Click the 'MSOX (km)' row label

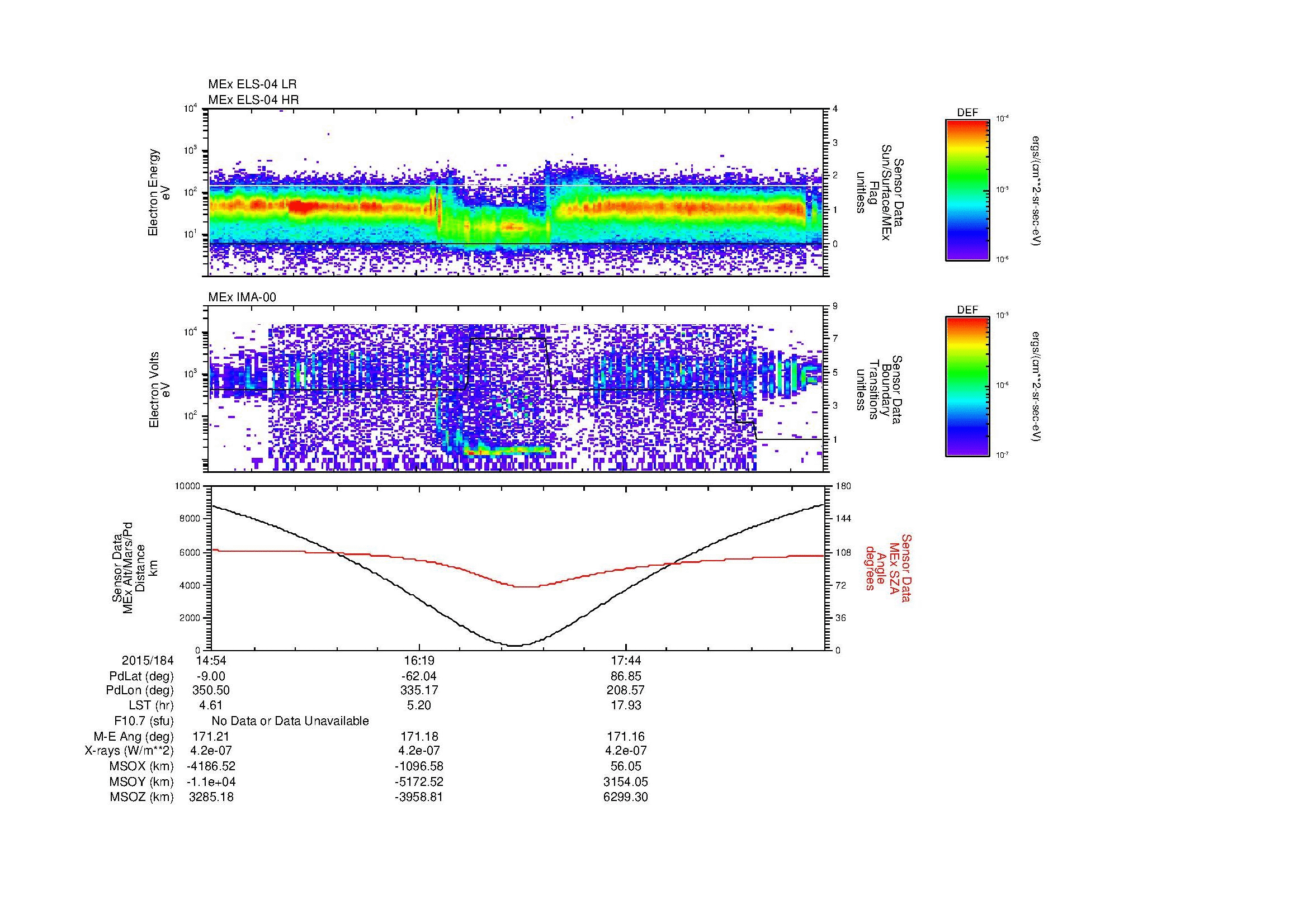coord(141,767)
